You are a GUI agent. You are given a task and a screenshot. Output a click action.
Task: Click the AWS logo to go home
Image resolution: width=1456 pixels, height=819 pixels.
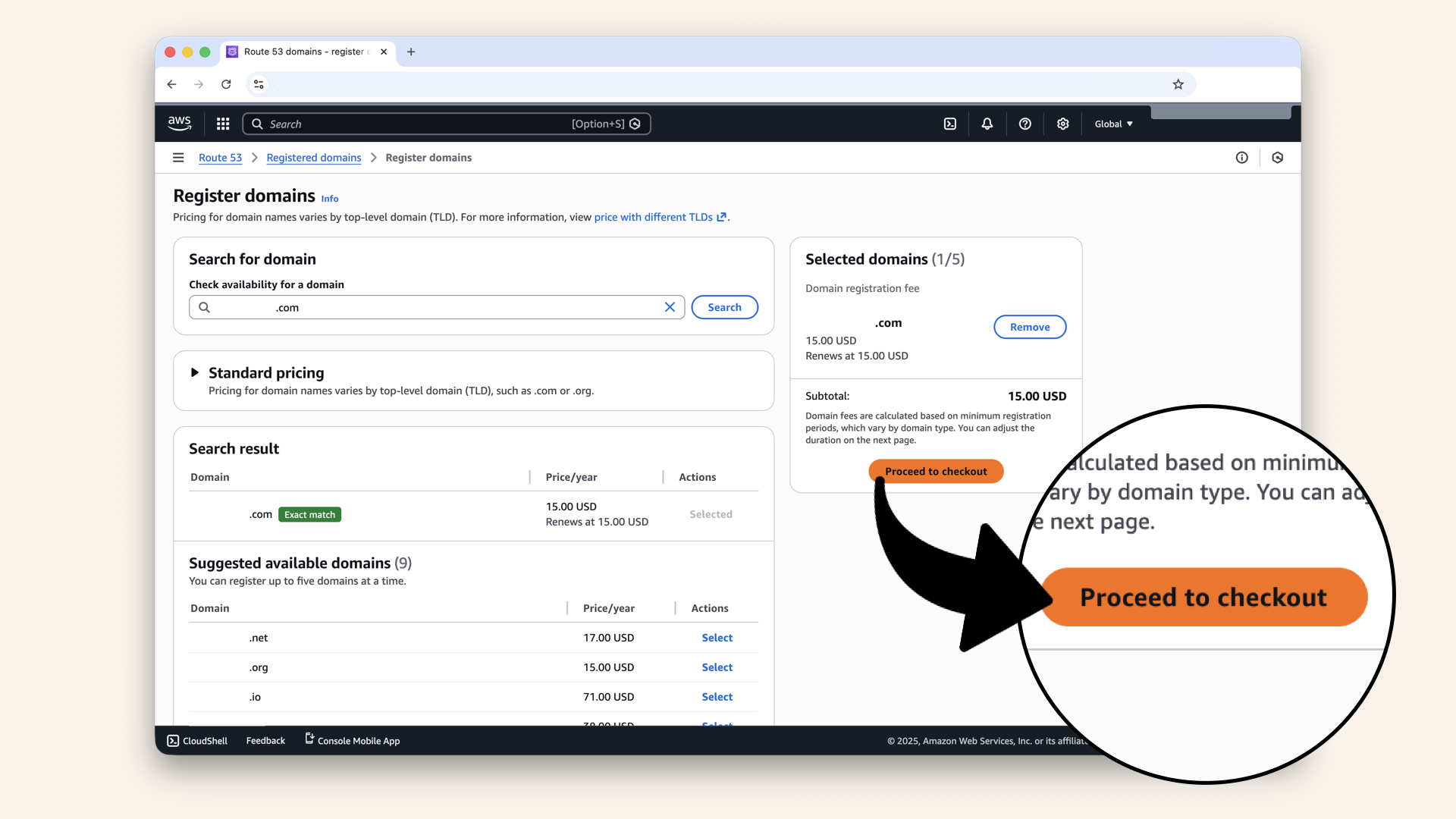(179, 123)
